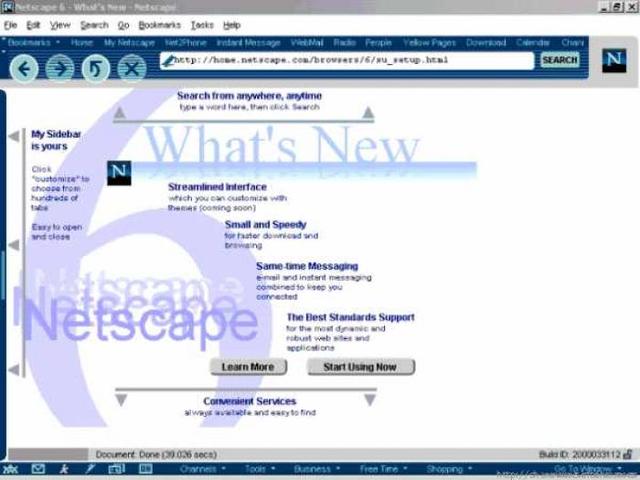Open the Channels dropdown in the taskbar
This screenshot has width=640, height=480.
[203, 469]
